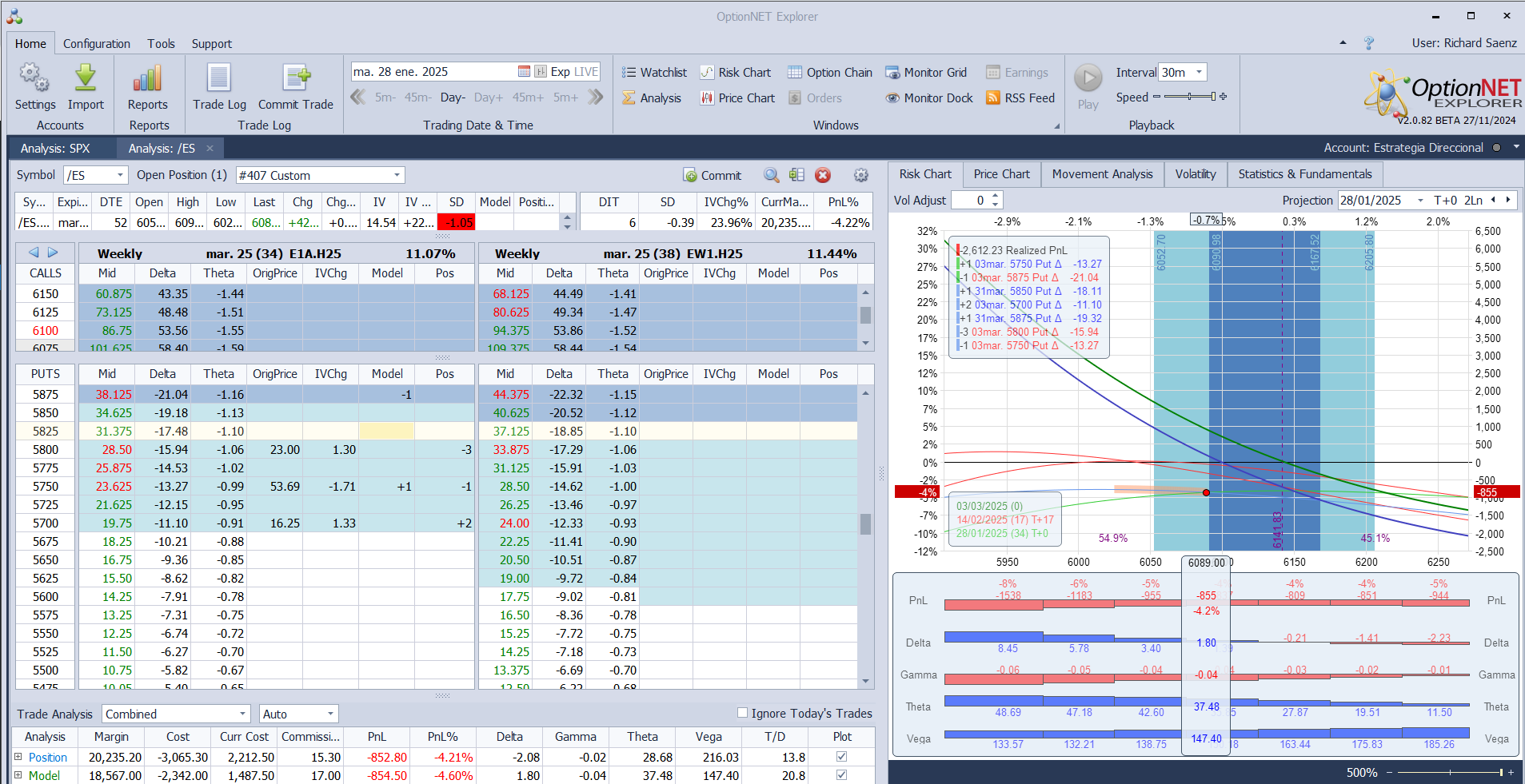Increase playback speed with plus icon
1525x784 pixels.
click(1223, 97)
